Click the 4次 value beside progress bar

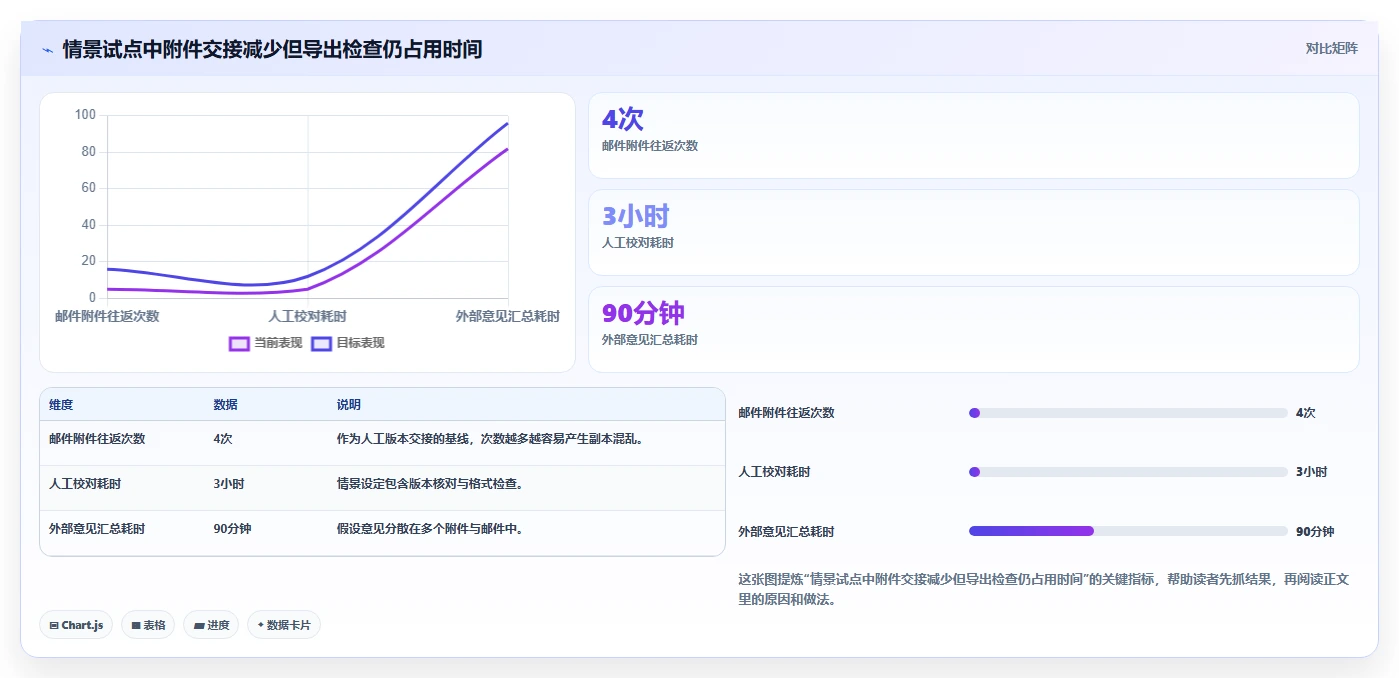click(1306, 413)
